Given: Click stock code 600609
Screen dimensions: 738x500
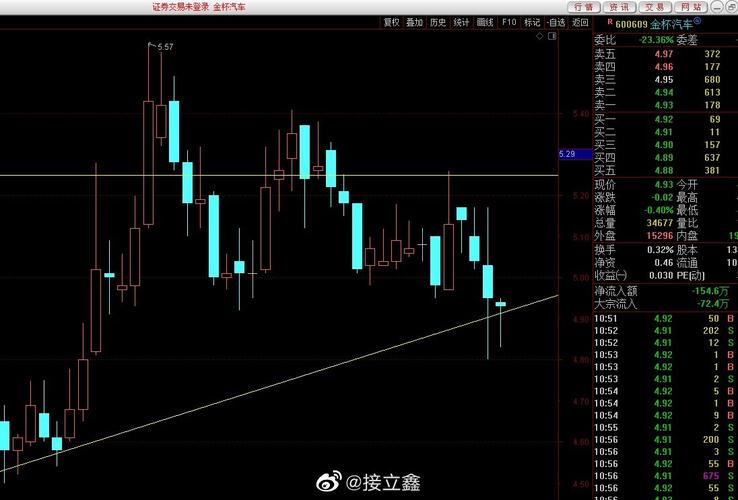Looking at the screenshot, I should [632, 24].
